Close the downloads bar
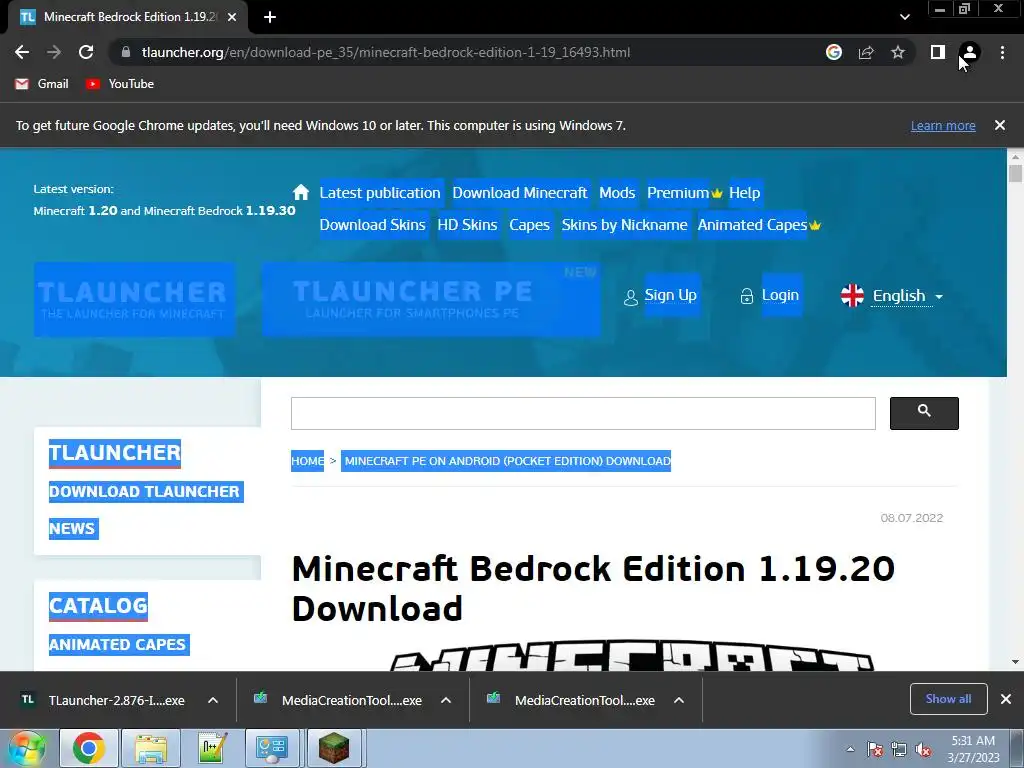Screen dimensions: 1024x768 click(1006, 699)
